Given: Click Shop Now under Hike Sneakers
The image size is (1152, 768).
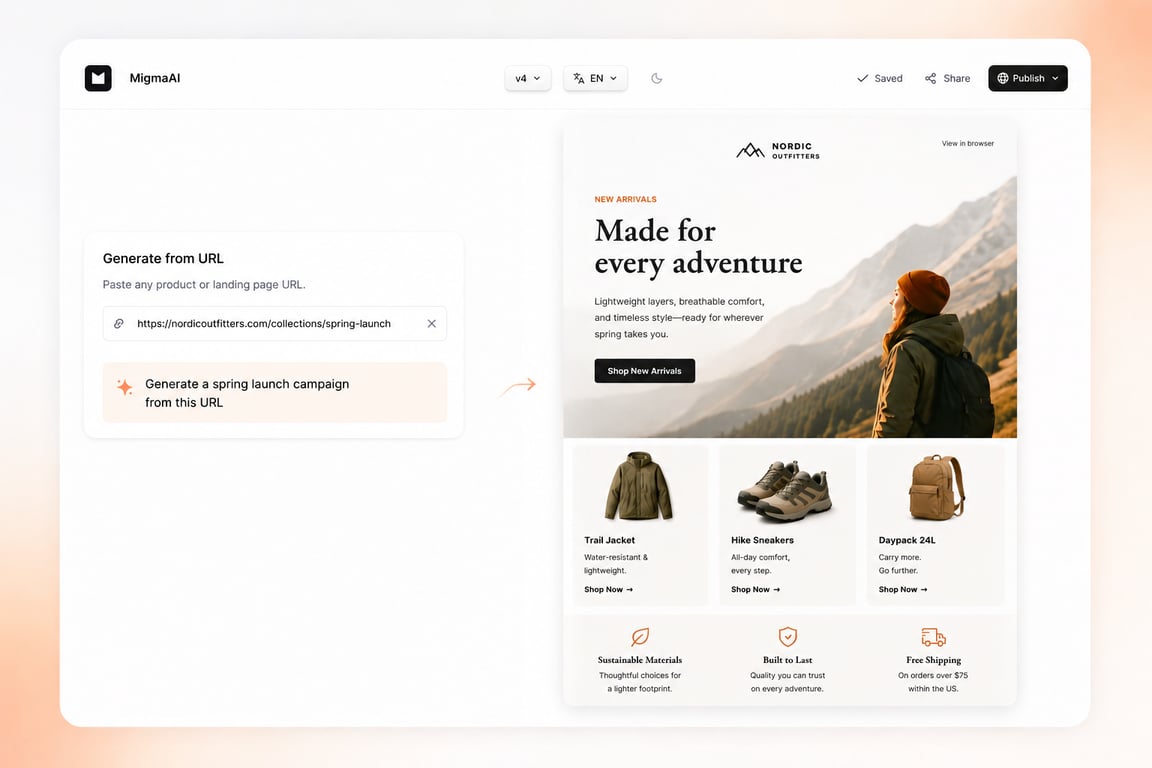Looking at the screenshot, I should pos(755,589).
